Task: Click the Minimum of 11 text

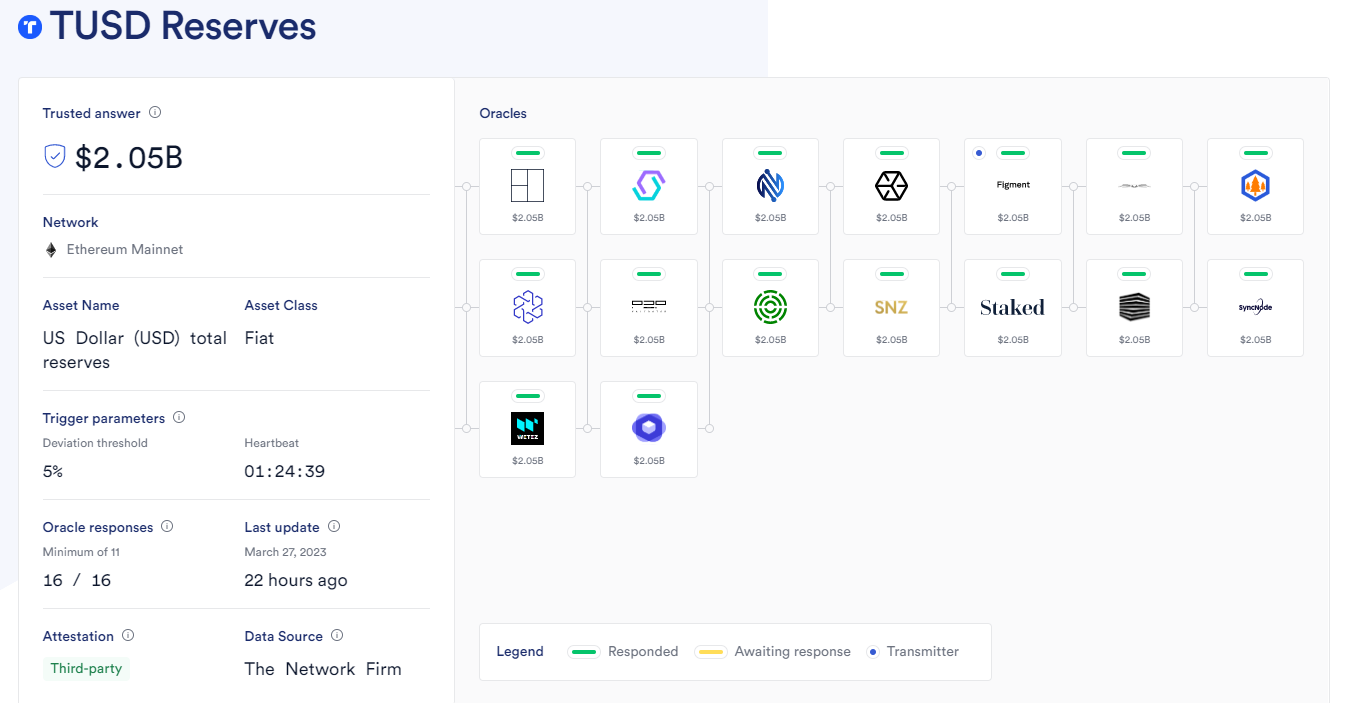Action: [81, 552]
